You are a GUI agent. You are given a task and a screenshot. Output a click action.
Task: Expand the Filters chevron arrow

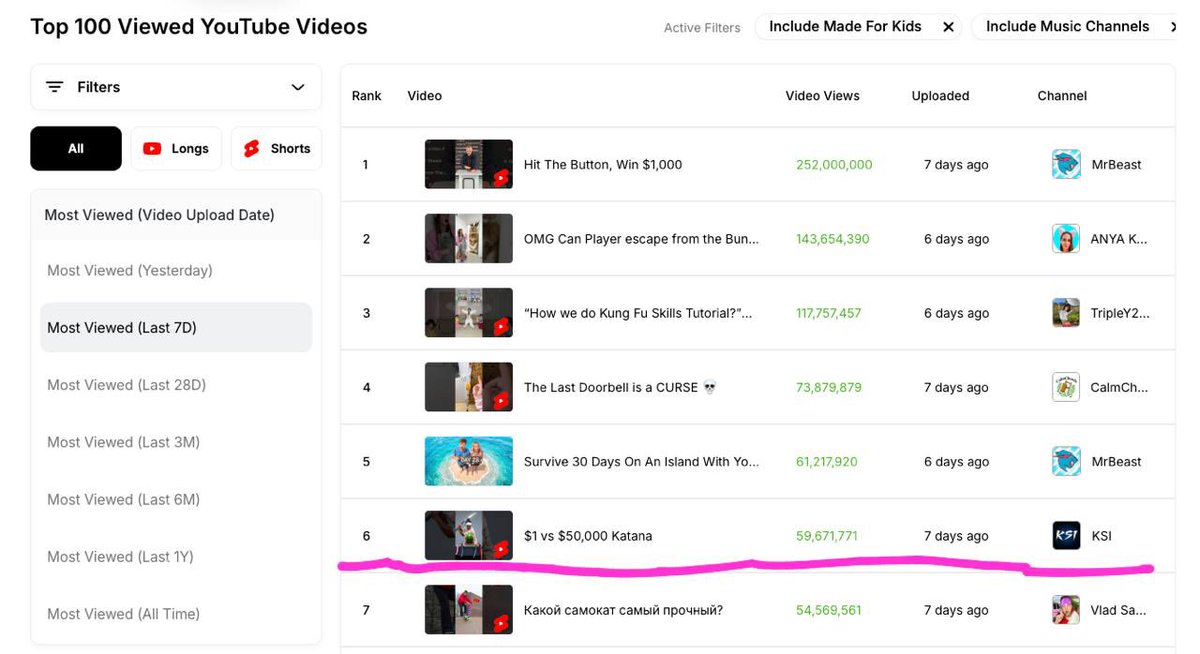click(x=298, y=87)
